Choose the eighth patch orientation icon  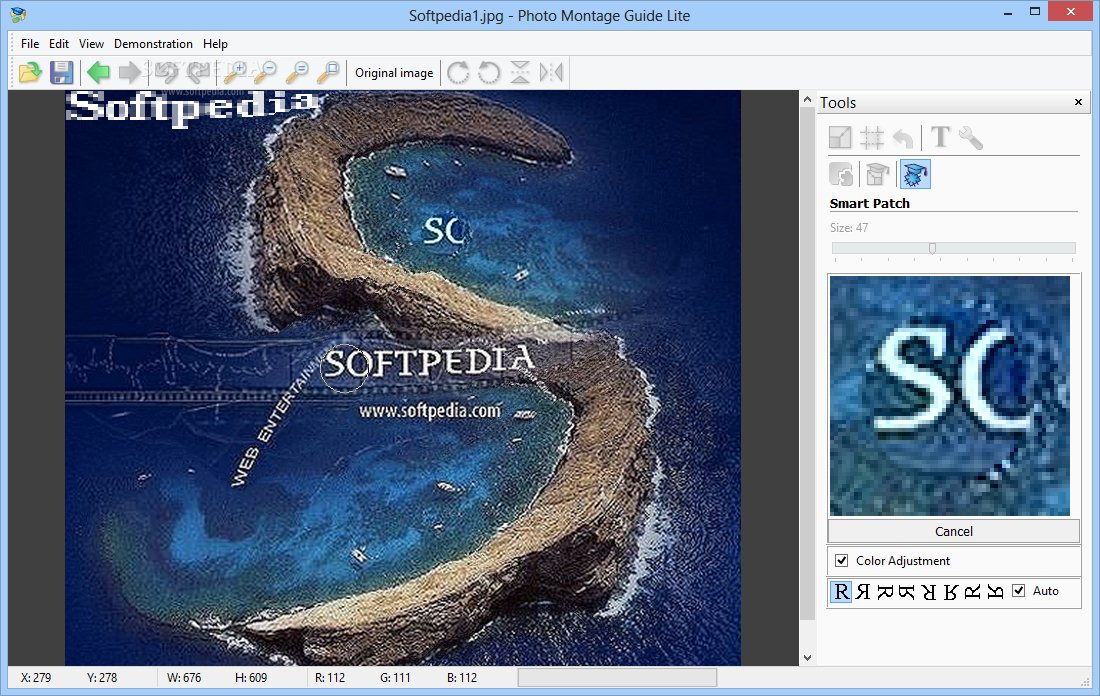[x=995, y=592]
